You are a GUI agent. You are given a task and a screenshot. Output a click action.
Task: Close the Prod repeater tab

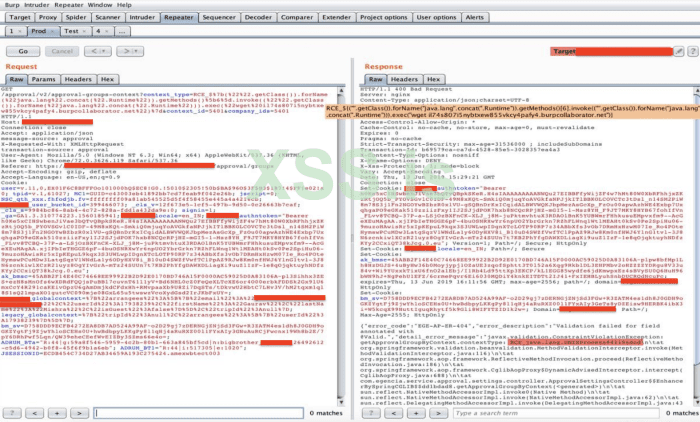pos(53,31)
